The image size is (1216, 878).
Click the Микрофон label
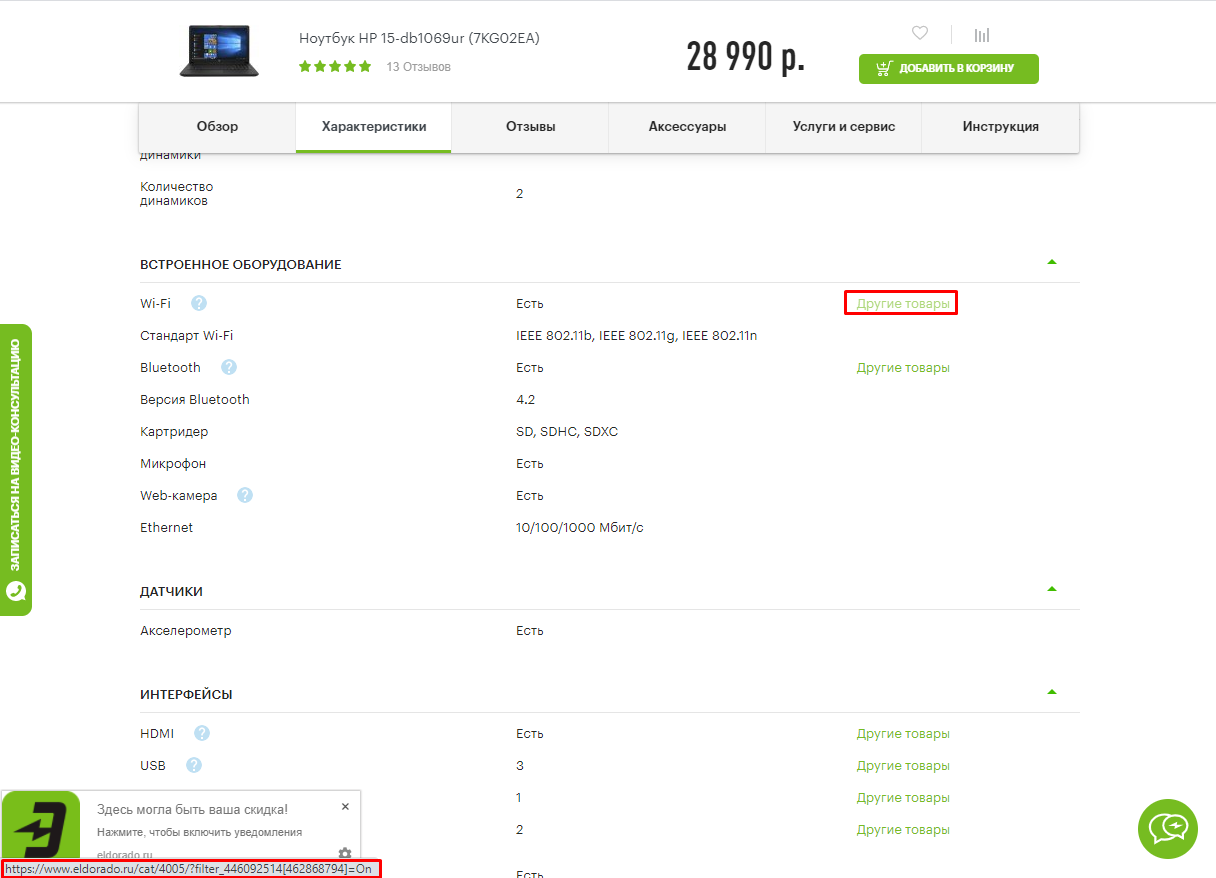click(174, 463)
